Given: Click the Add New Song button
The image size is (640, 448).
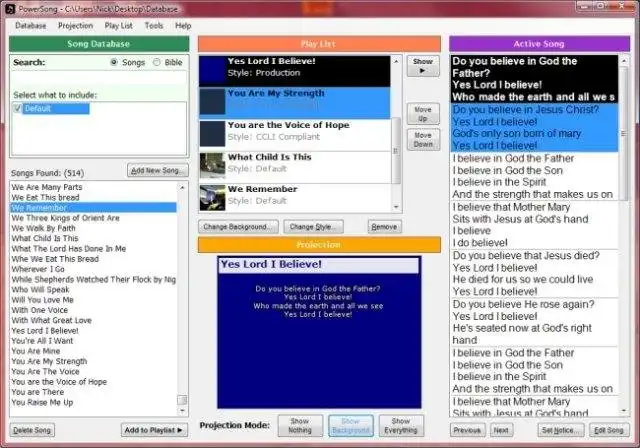Looking at the screenshot, I should point(158,171).
